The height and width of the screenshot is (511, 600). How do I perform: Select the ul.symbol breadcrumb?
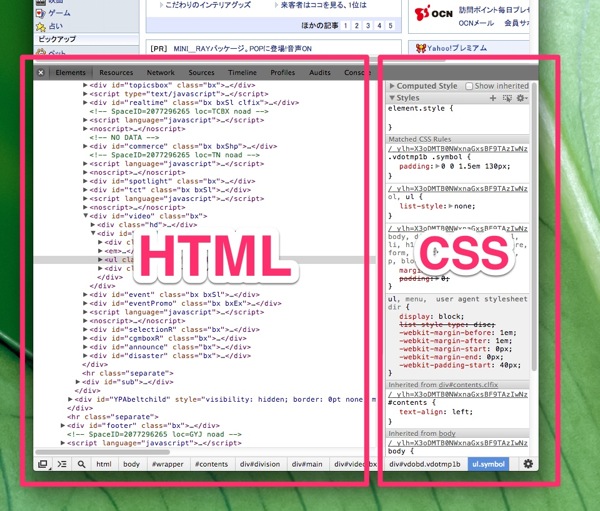(x=488, y=464)
